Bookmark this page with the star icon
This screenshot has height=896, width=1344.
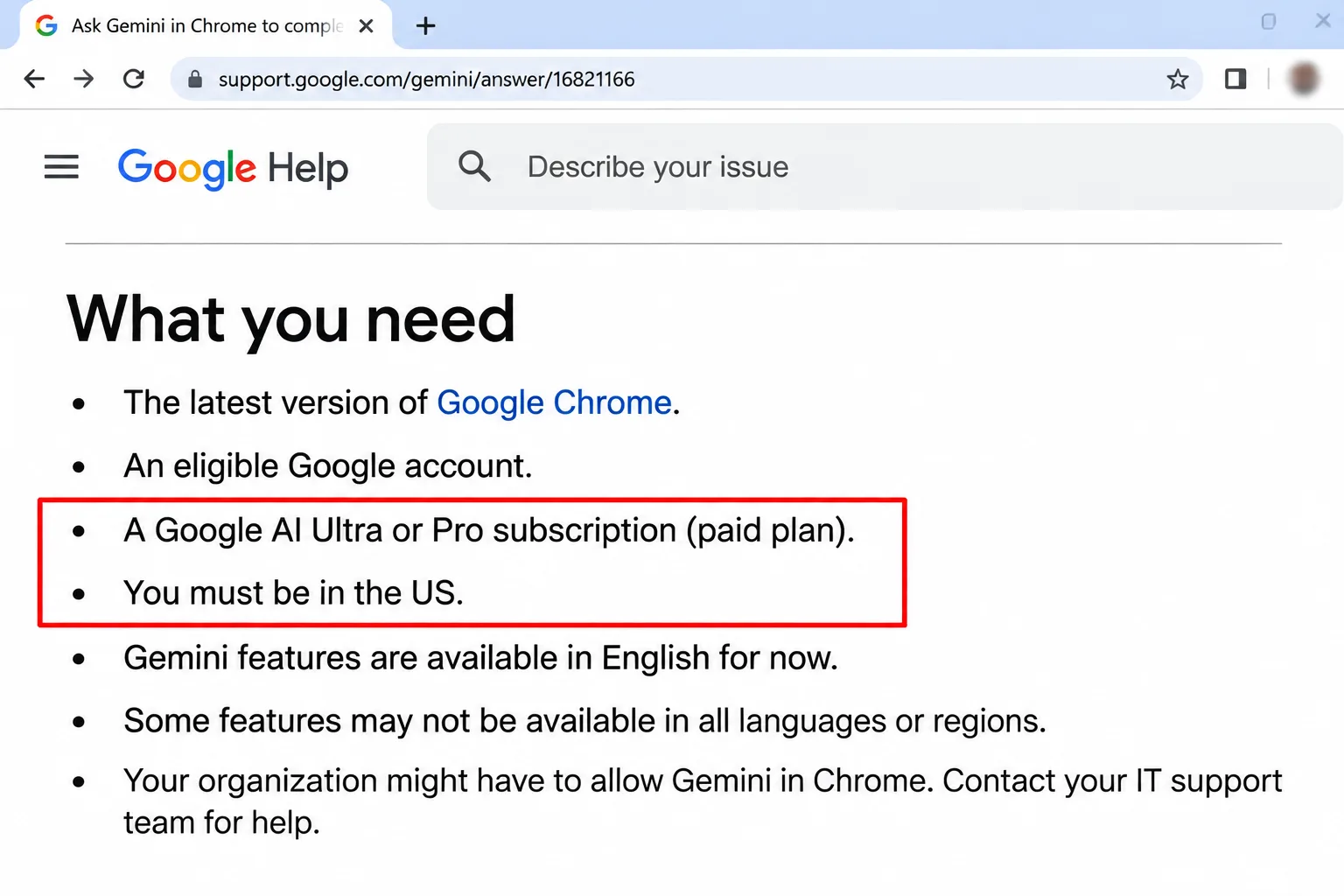(x=1178, y=80)
